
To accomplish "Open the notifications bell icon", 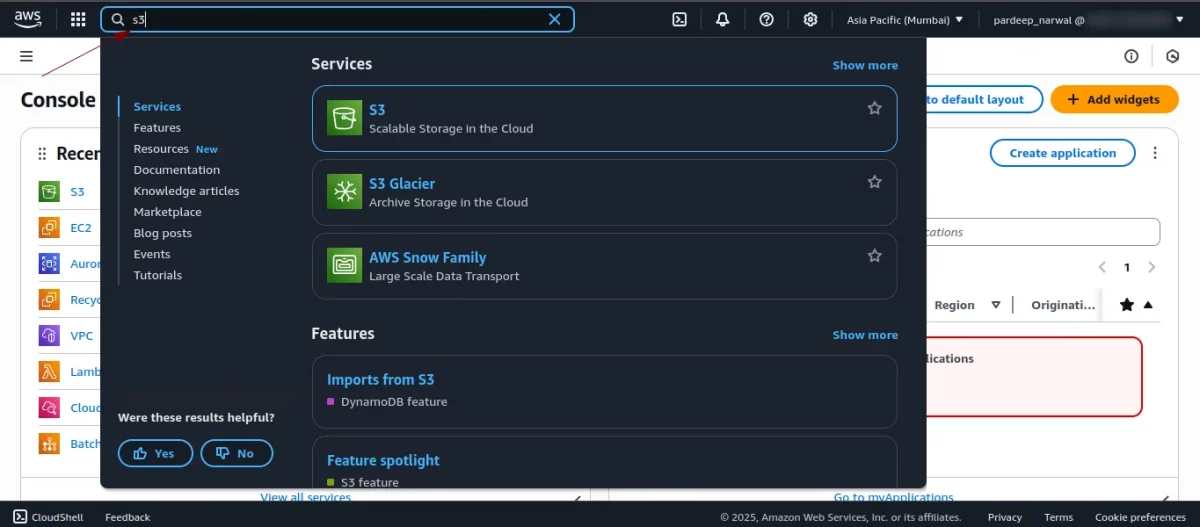I will [722, 19].
